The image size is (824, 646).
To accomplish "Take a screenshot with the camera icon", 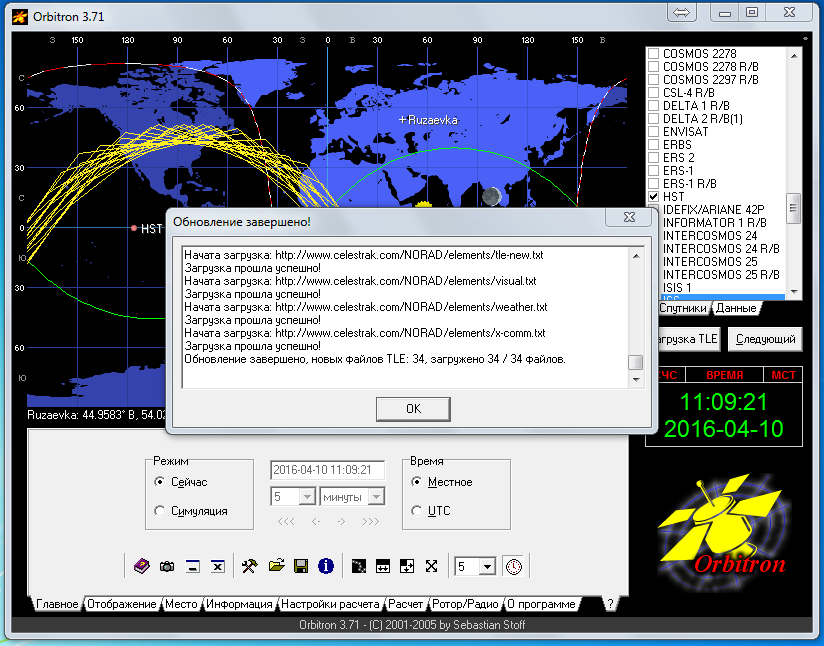I will point(167,566).
